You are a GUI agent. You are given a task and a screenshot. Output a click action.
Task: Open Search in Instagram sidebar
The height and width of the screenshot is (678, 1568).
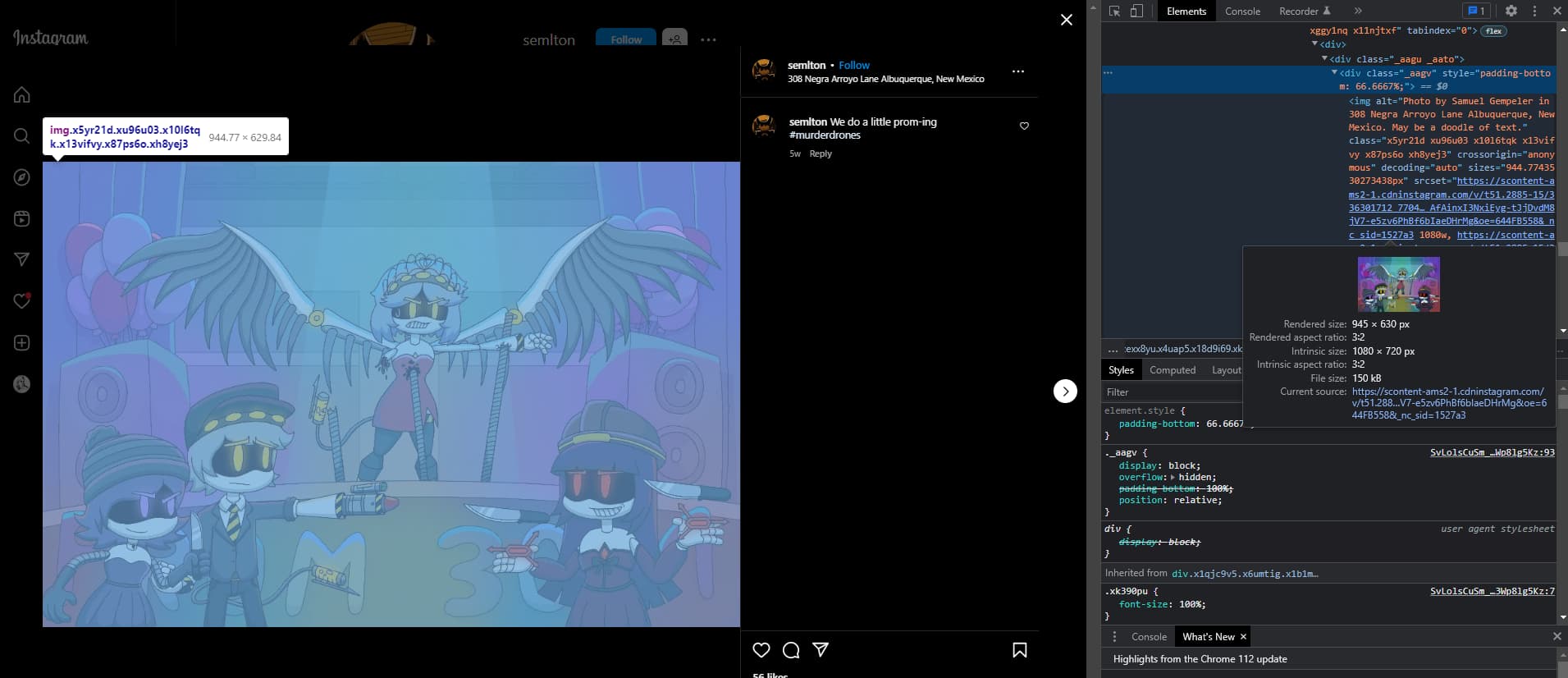(22, 135)
